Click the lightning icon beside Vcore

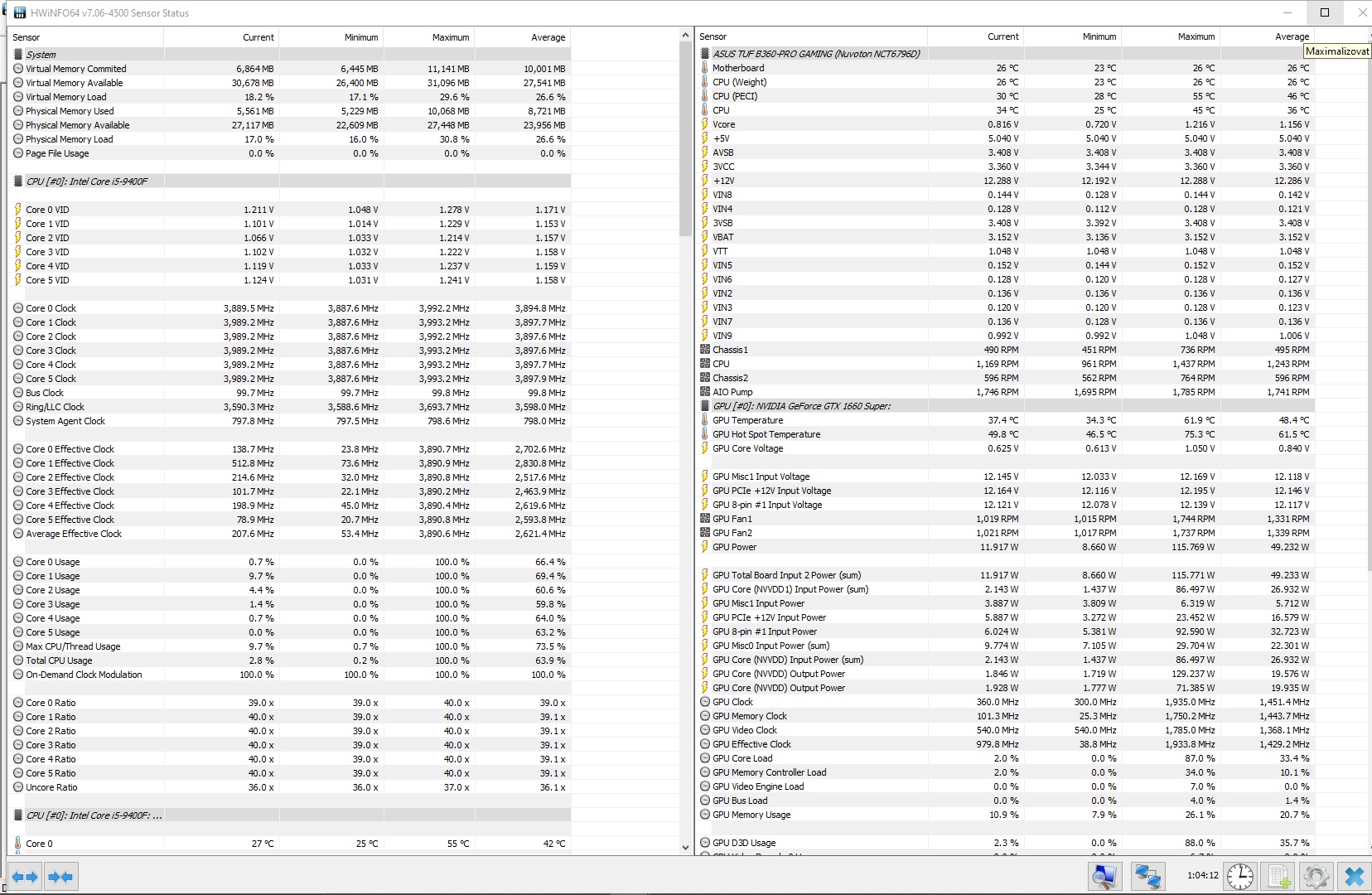pos(705,124)
